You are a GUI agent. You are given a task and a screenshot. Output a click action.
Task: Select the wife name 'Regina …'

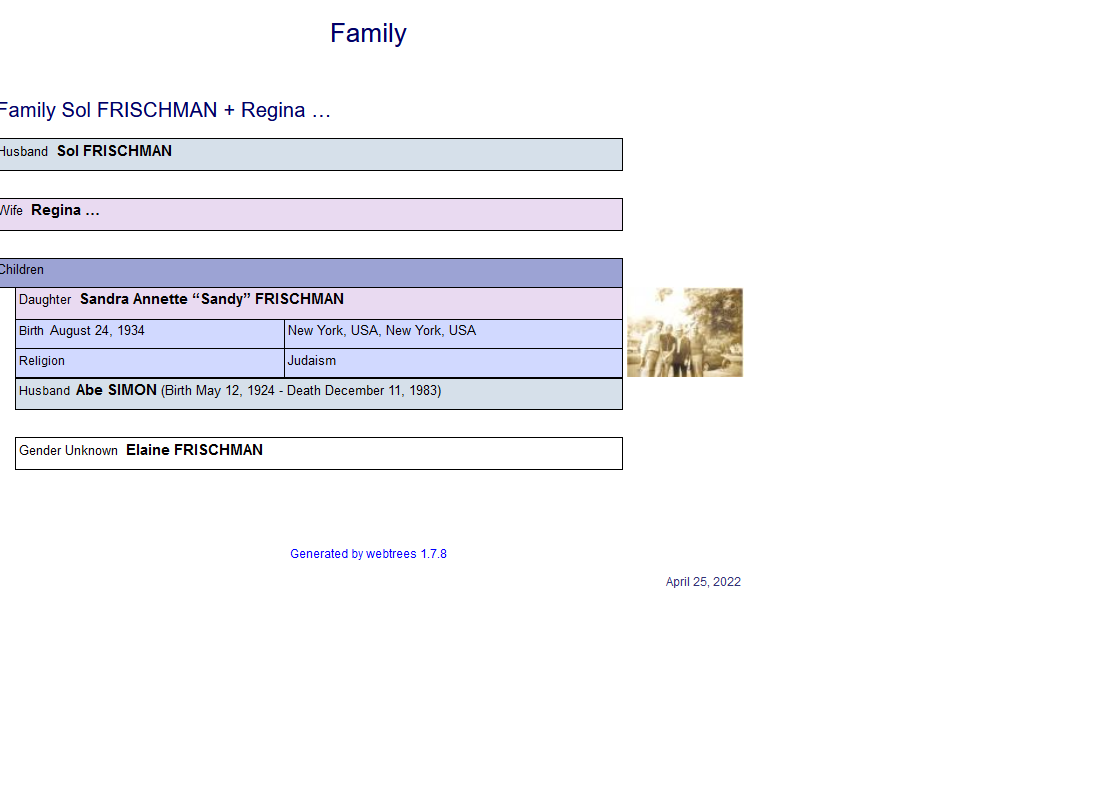[65, 211]
